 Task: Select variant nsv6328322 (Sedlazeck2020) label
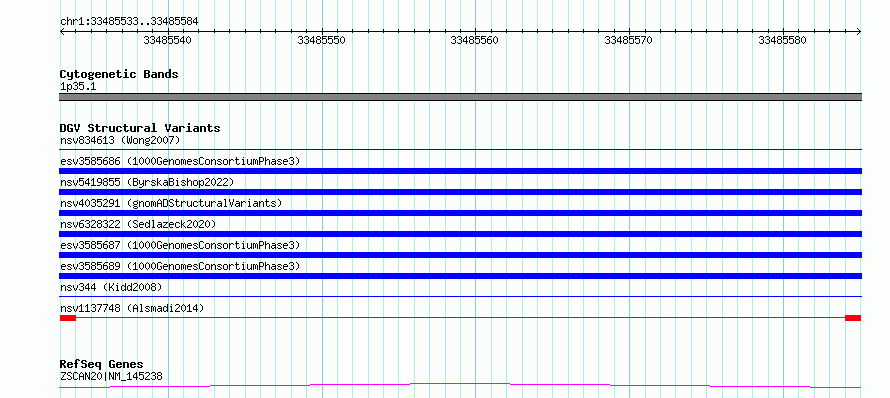[x=138, y=224]
